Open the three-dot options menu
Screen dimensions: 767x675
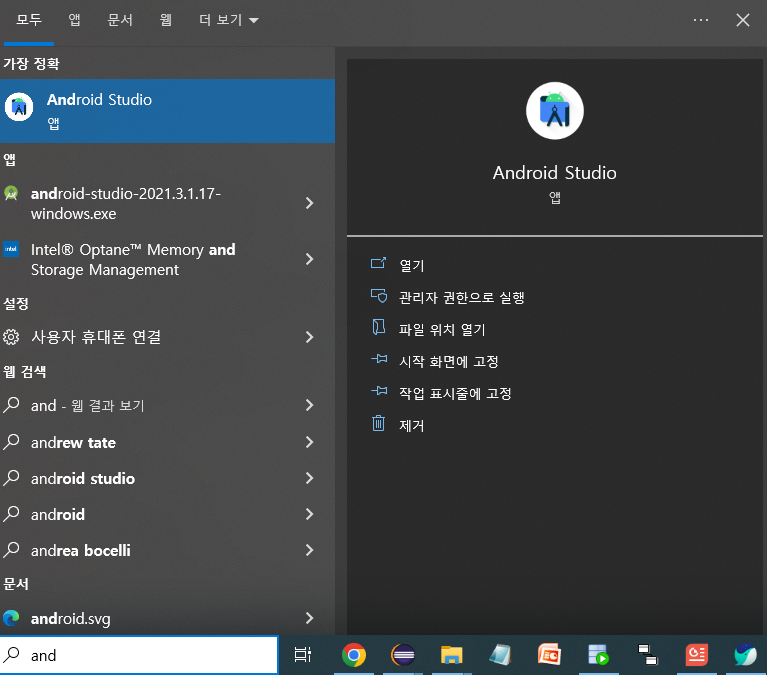700,20
